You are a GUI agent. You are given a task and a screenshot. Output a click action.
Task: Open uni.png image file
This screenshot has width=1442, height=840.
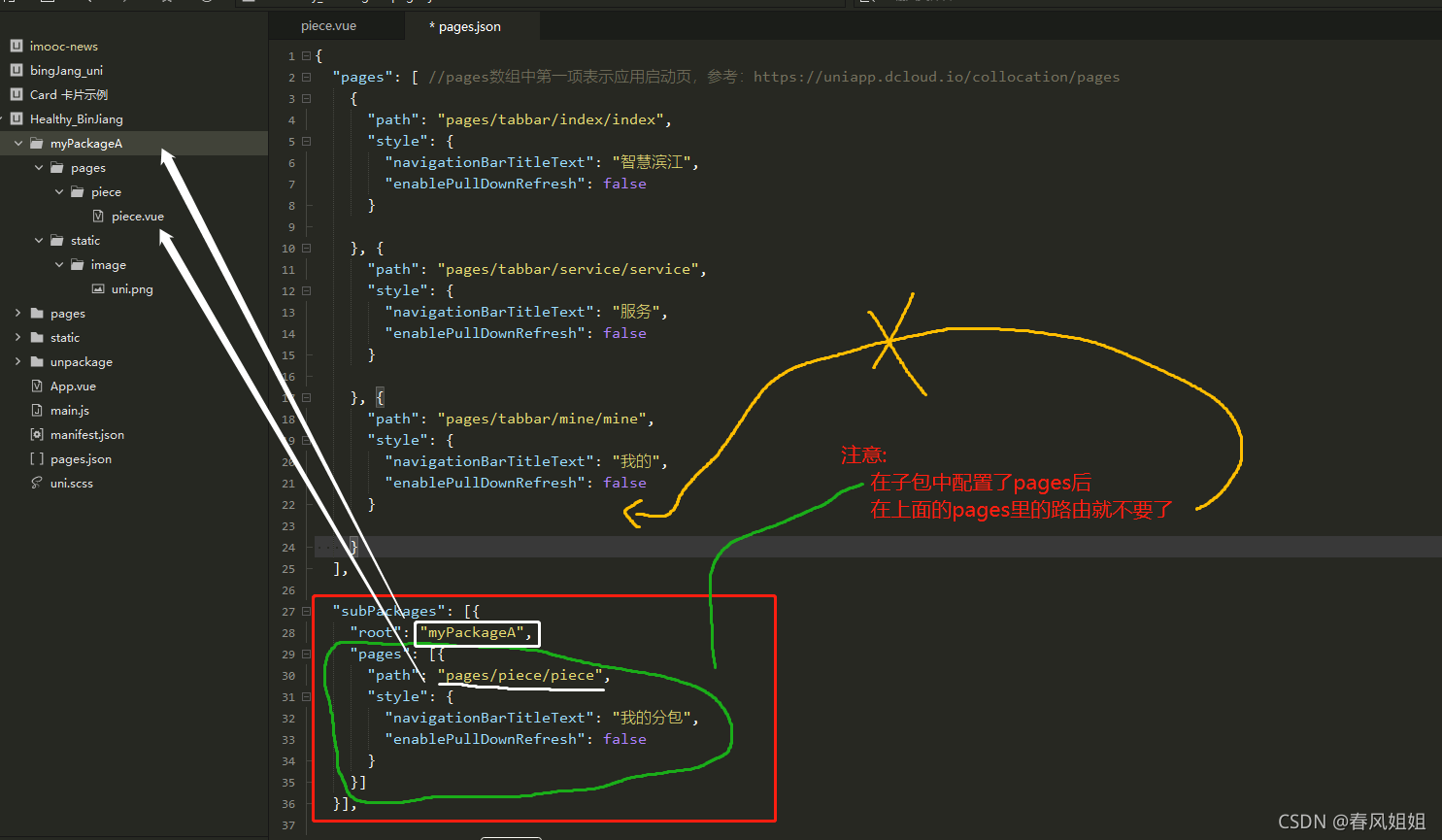coord(132,289)
